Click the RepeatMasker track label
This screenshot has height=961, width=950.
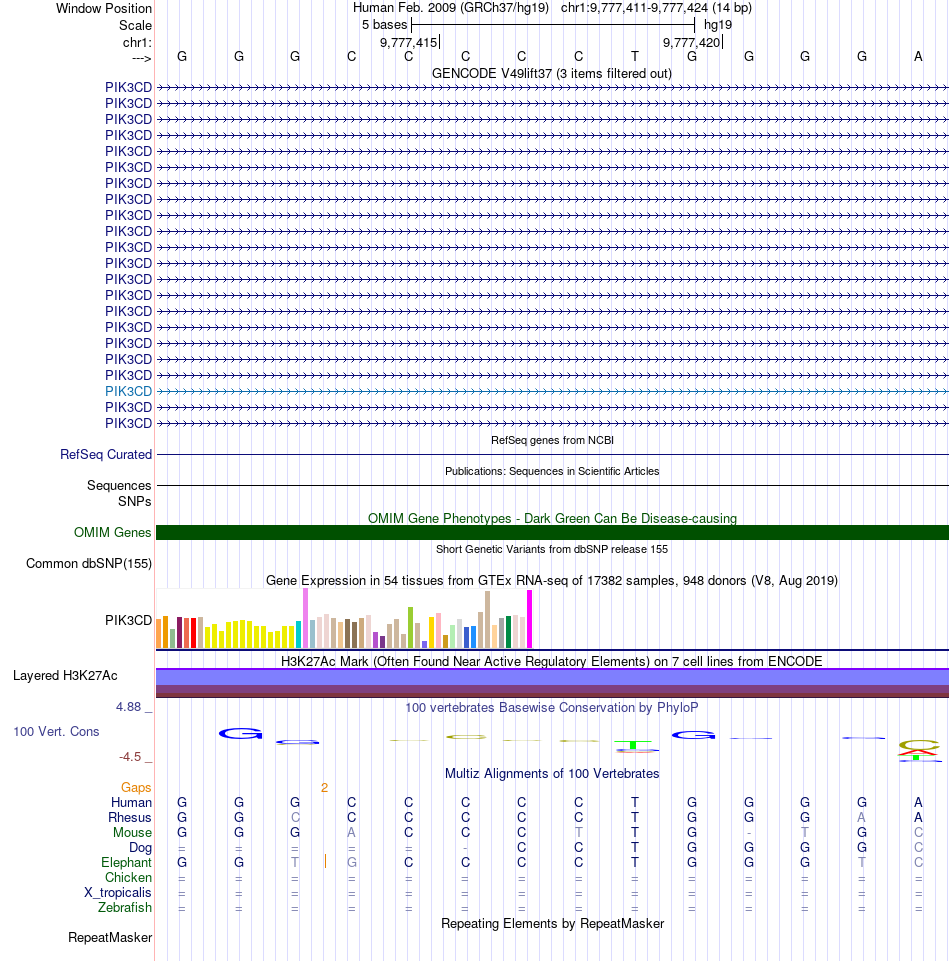tap(110, 938)
